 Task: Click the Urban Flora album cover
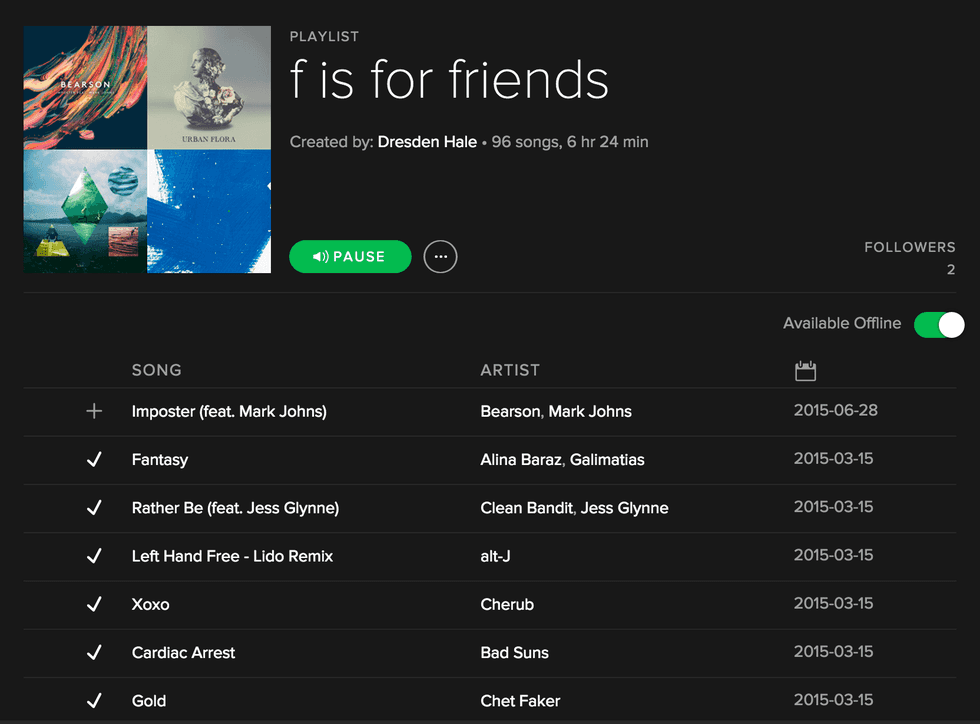(209, 87)
